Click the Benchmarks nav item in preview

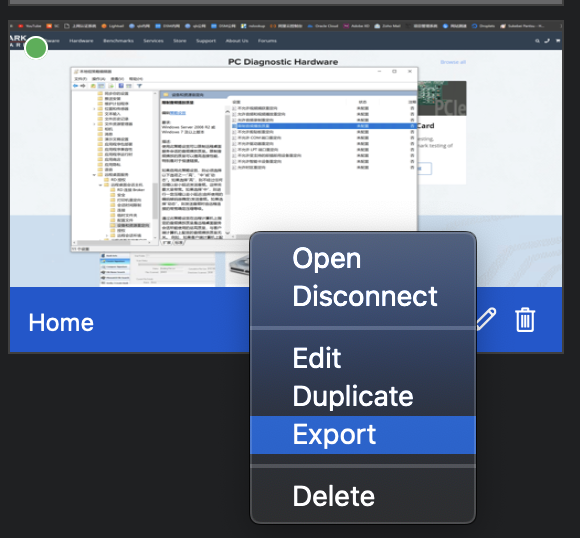point(118,41)
